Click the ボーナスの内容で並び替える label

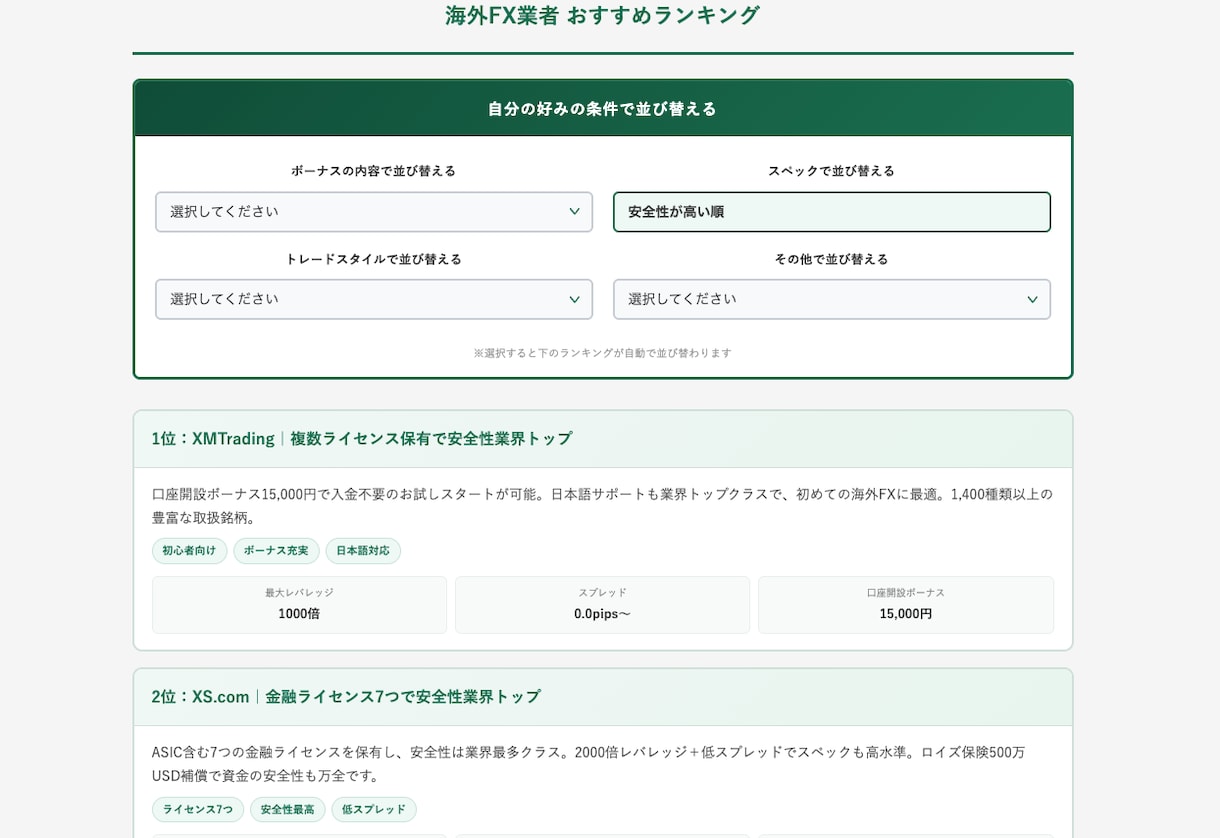[374, 171]
